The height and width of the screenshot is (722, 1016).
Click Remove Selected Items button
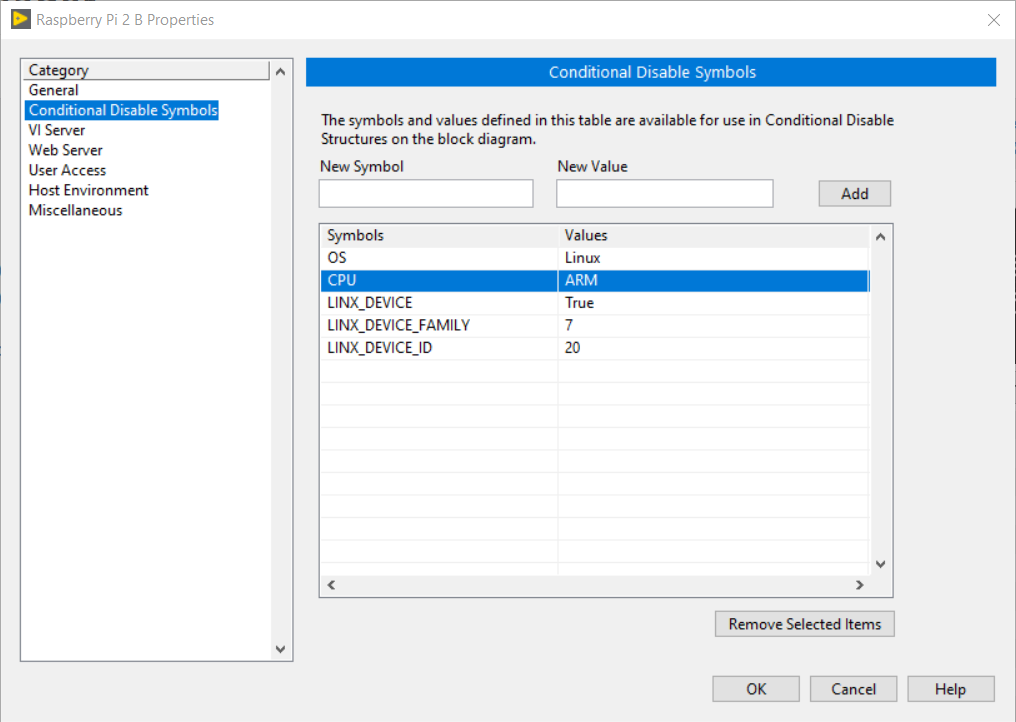(x=805, y=624)
